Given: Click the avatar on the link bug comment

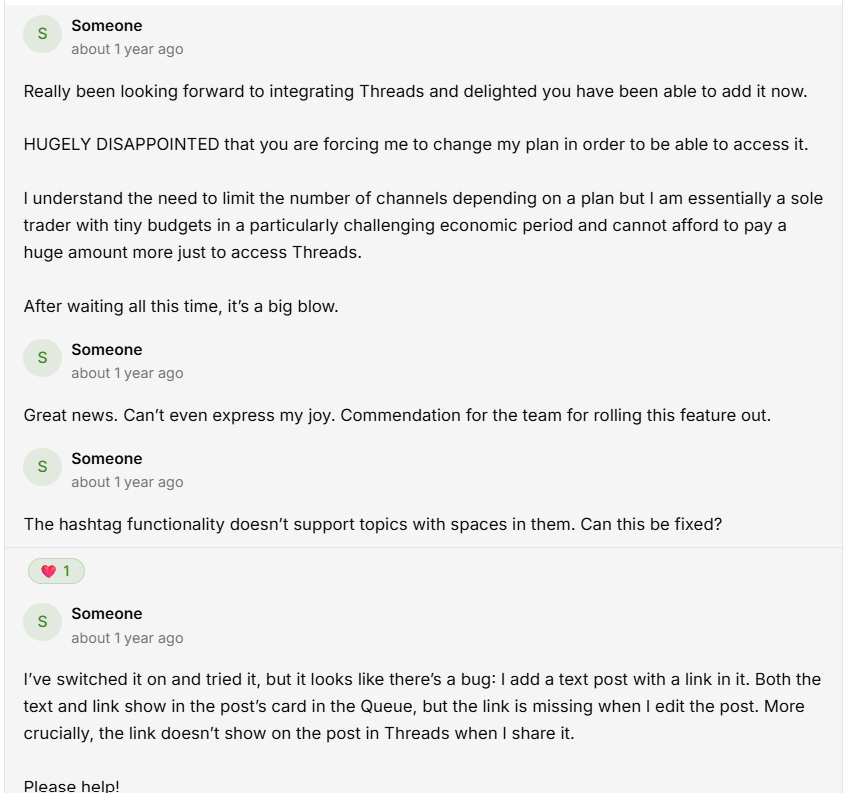Looking at the screenshot, I should (42, 622).
